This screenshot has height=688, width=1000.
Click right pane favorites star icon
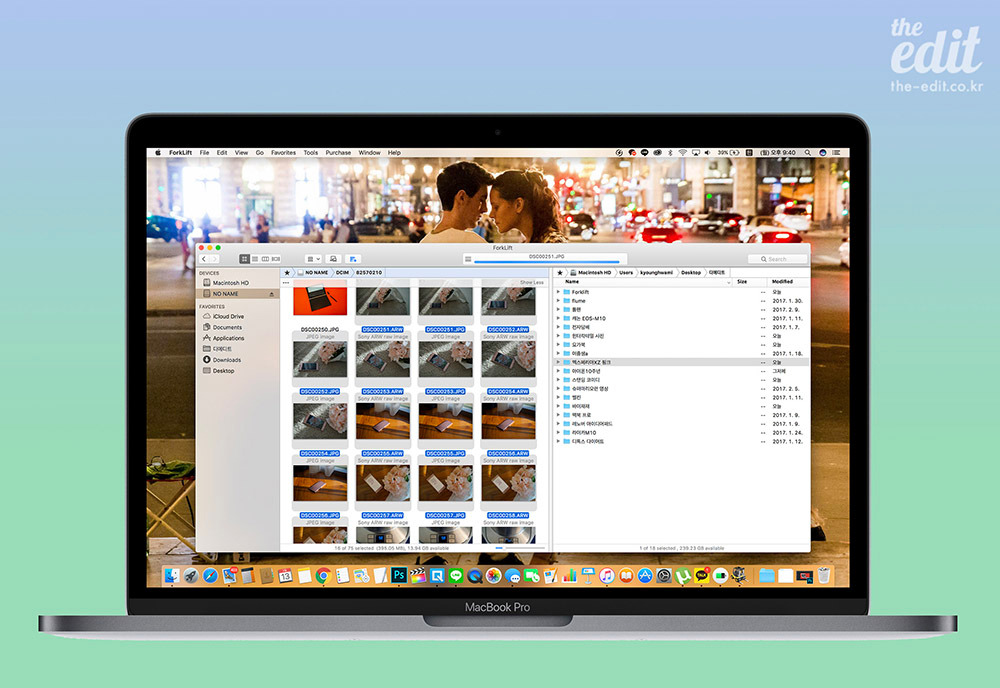pyautogui.click(x=559, y=272)
